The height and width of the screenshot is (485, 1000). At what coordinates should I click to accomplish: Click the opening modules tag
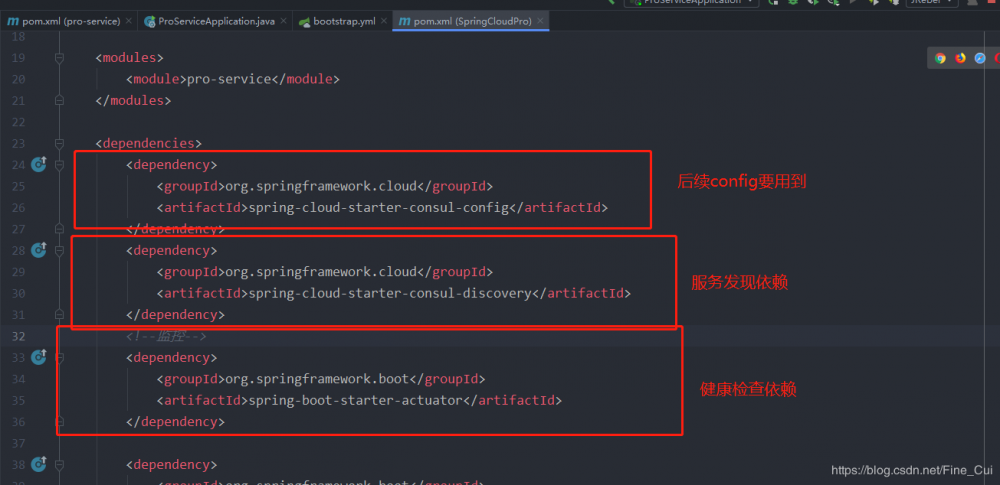[129, 58]
